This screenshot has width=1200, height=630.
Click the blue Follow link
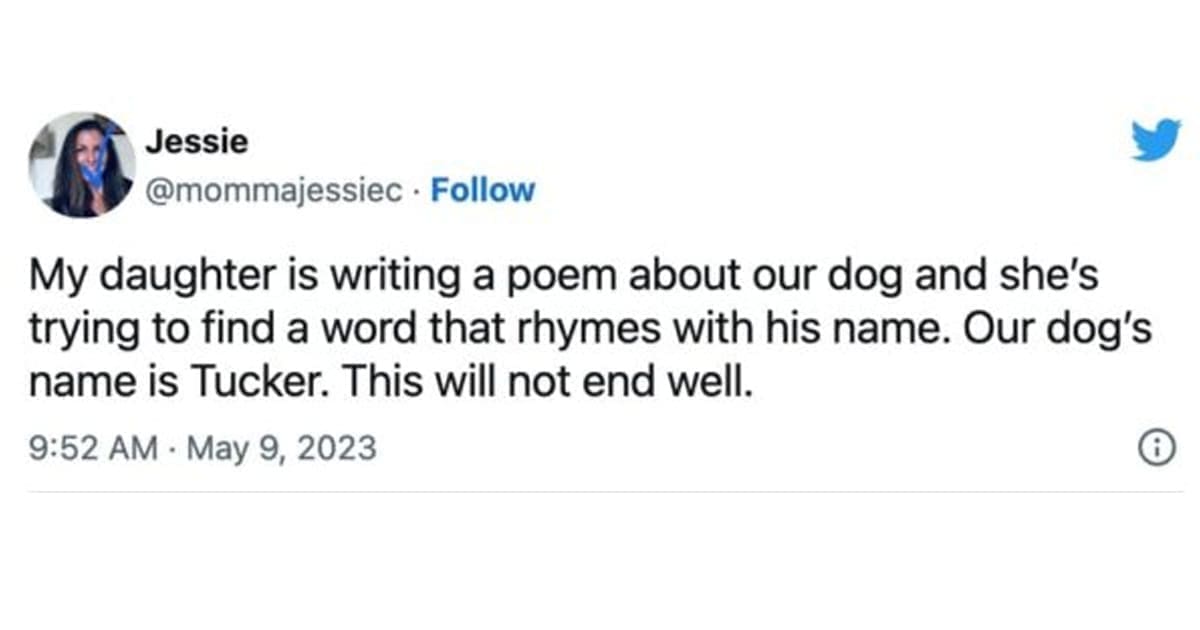click(484, 189)
